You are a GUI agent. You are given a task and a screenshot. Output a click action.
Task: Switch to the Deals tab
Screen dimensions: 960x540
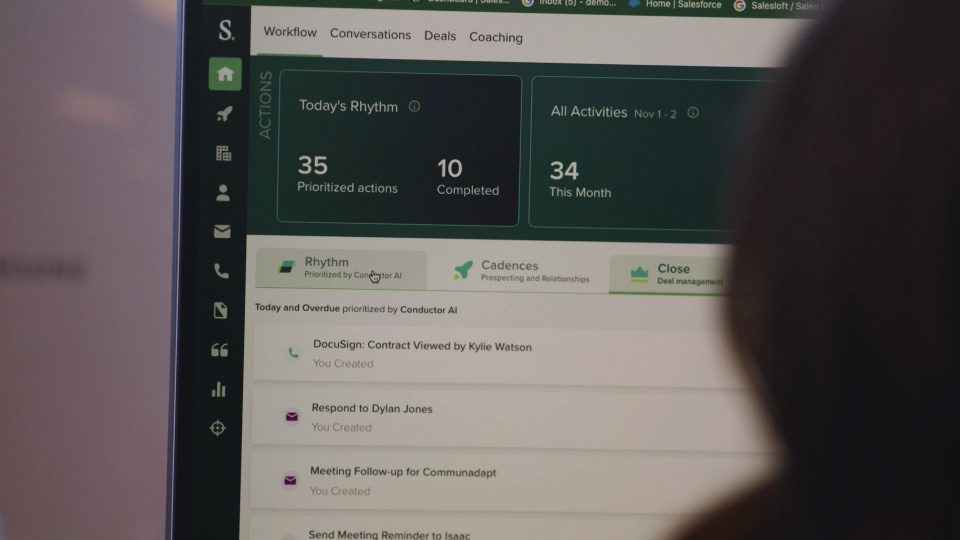coord(440,36)
